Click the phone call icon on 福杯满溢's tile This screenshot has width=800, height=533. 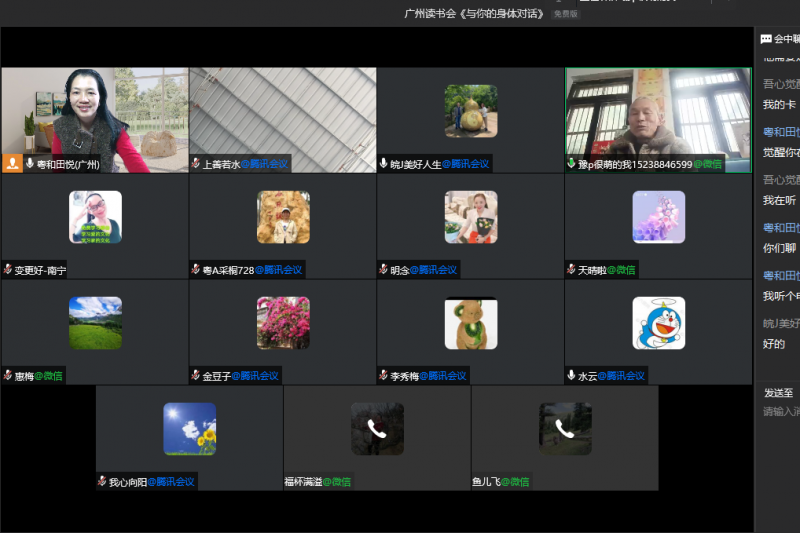point(377,429)
